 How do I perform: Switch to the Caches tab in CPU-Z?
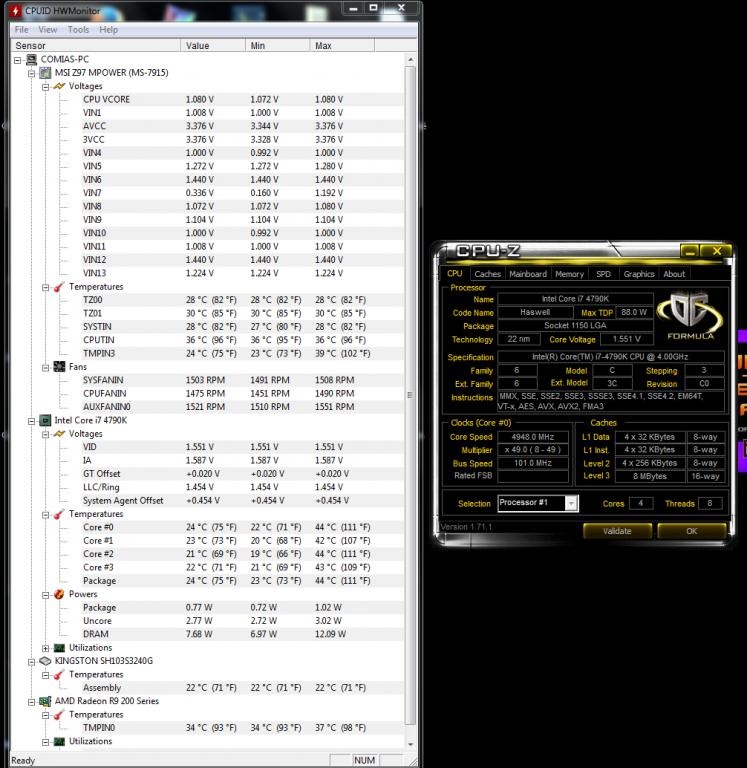click(x=487, y=274)
